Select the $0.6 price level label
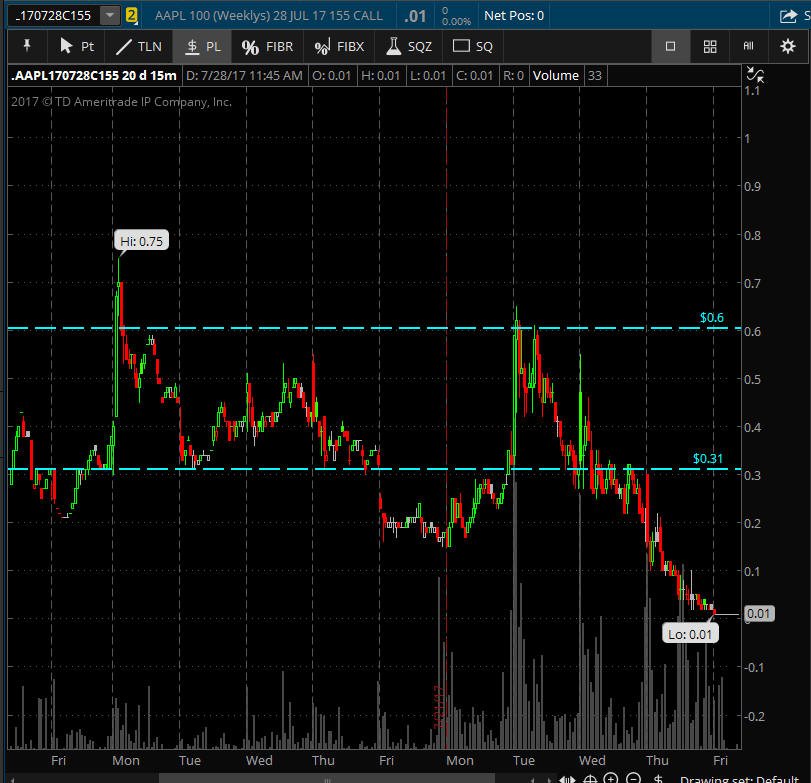 (x=712, y=318)
